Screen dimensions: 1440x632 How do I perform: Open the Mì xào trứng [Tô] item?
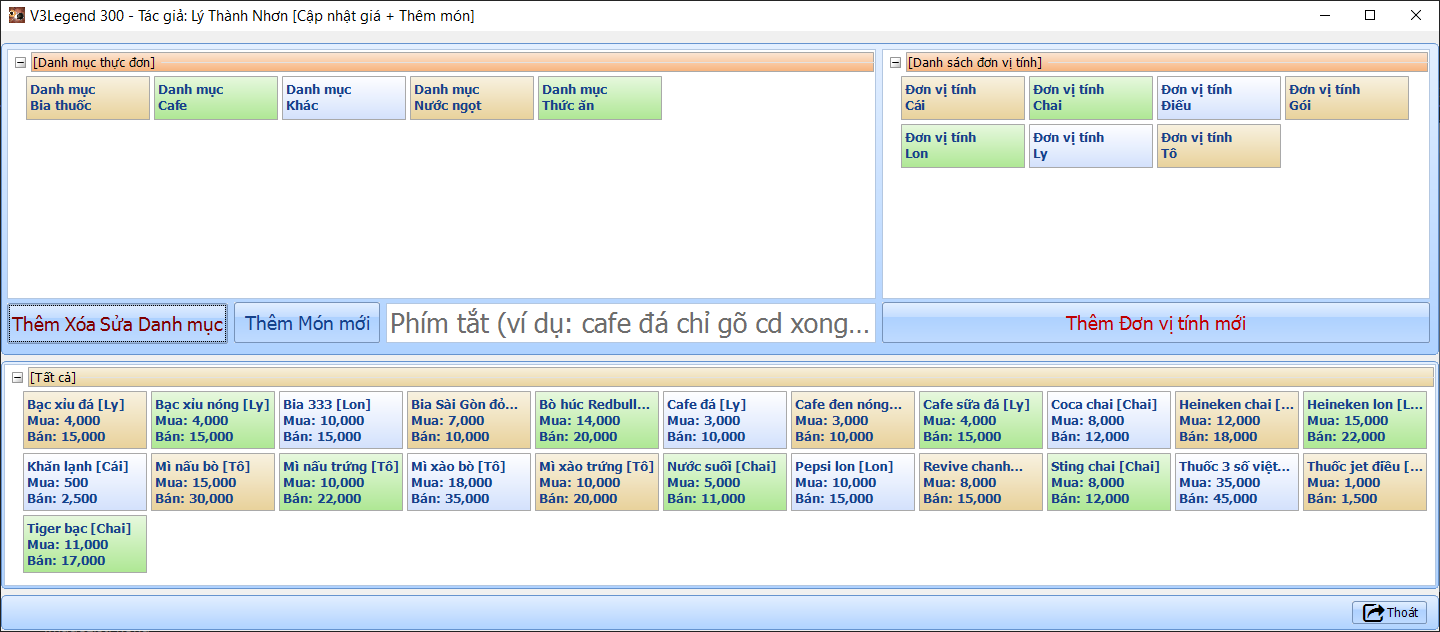[x=597, y=482]
